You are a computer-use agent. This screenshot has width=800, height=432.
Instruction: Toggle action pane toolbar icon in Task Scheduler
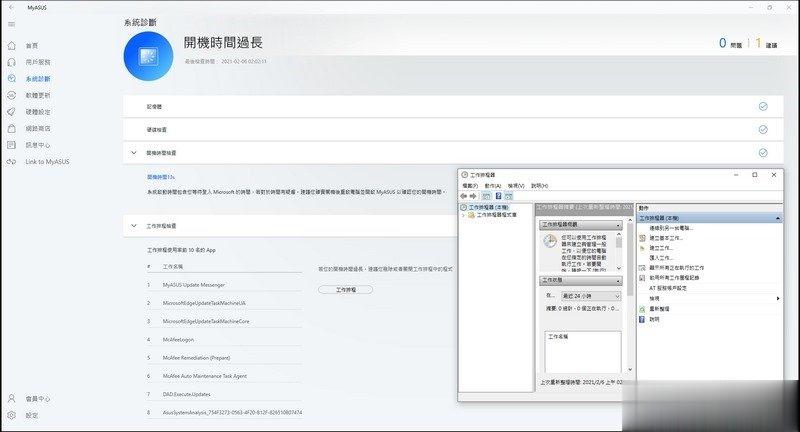[x=509, y=196]
